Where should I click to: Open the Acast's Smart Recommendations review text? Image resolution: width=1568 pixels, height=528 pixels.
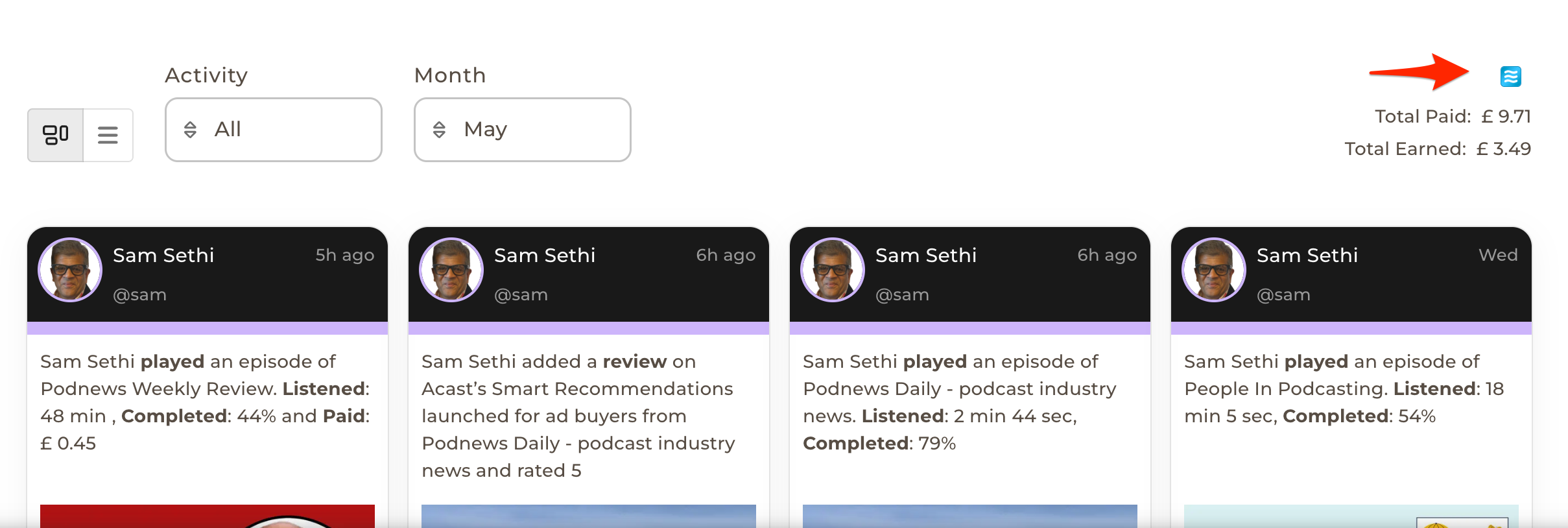click(578, 416)
